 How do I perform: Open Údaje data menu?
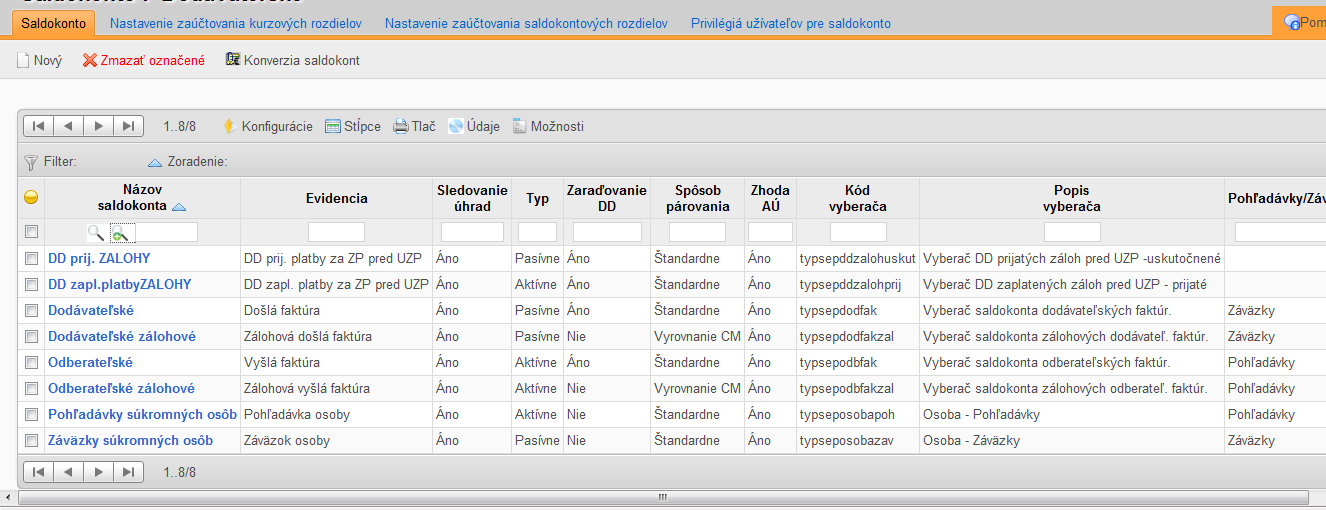(x=474, y=126)
